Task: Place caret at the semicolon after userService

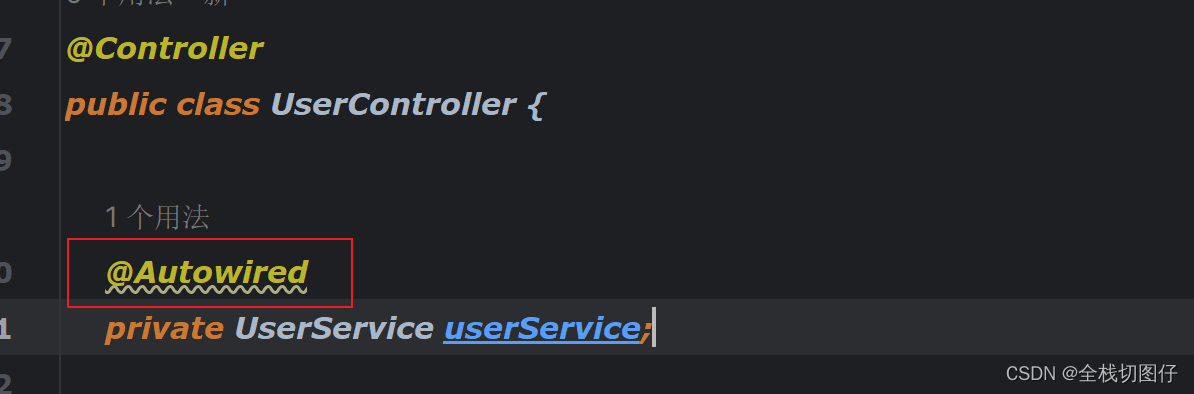Action: click(646, 330)
